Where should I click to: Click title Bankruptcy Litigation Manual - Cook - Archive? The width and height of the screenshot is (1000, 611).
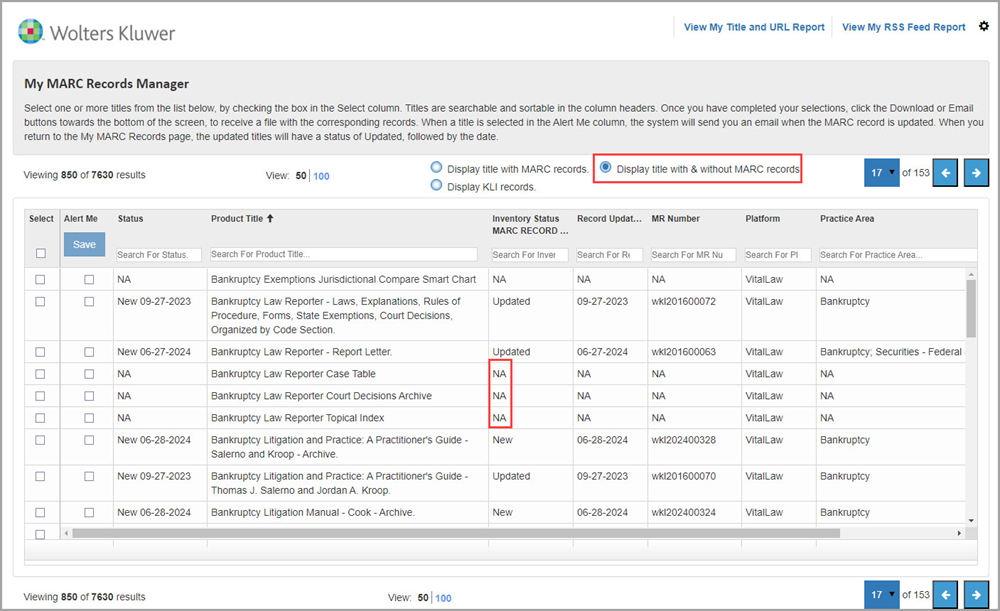(x=313, y=512)
